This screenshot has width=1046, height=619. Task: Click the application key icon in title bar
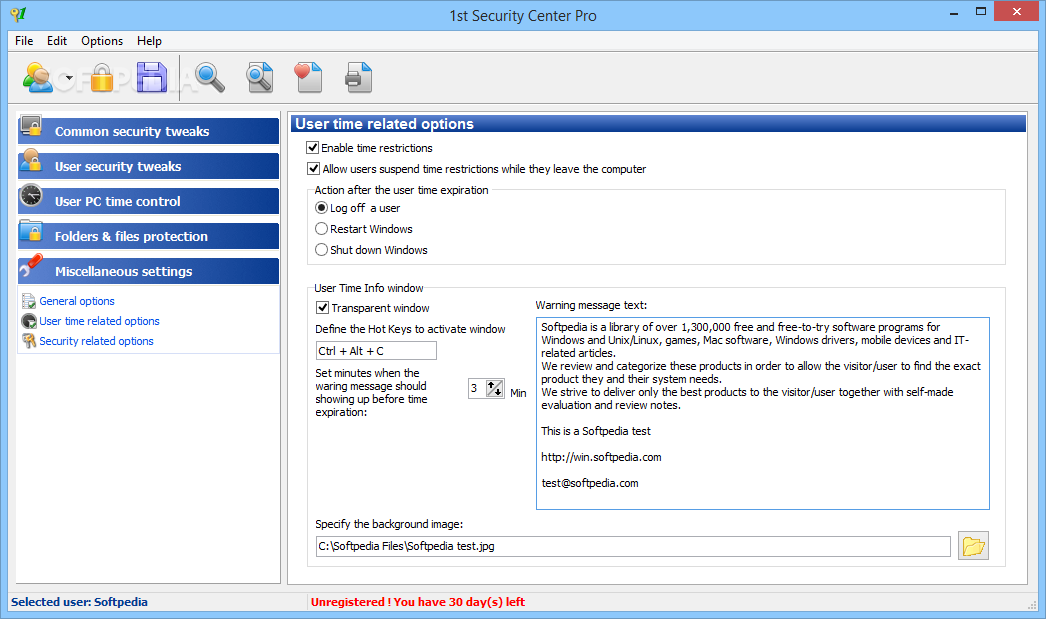(19, 13)
